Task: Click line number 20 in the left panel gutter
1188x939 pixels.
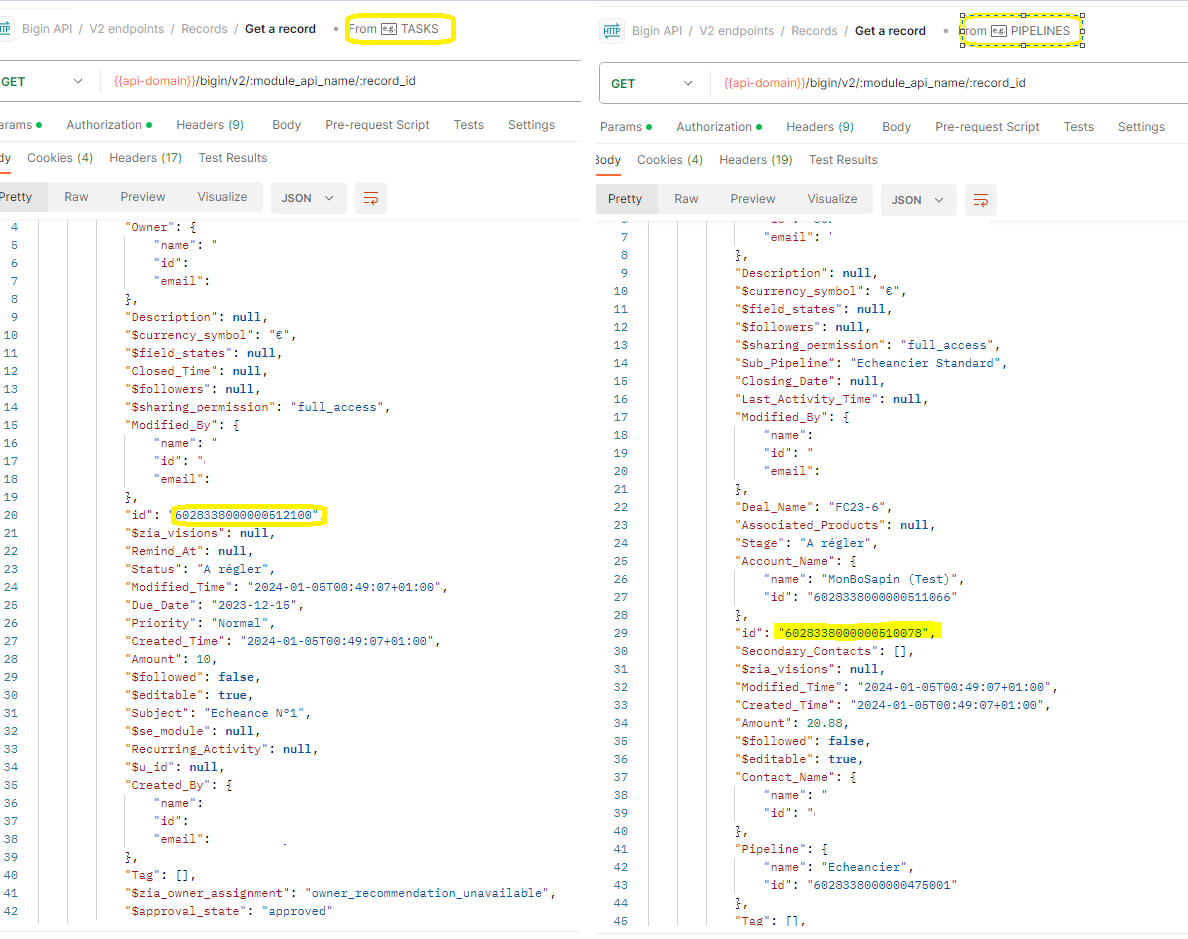Action: tap(11, 515)
